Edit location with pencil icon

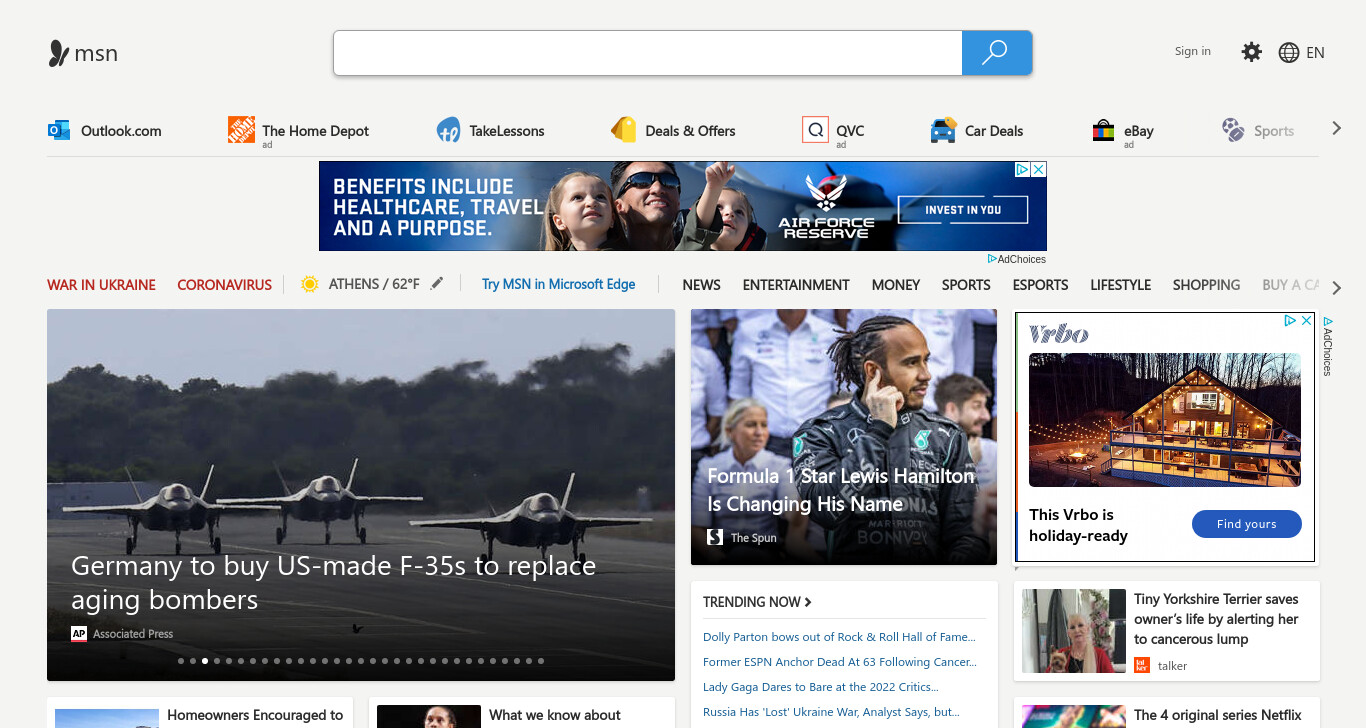point(436,284)
